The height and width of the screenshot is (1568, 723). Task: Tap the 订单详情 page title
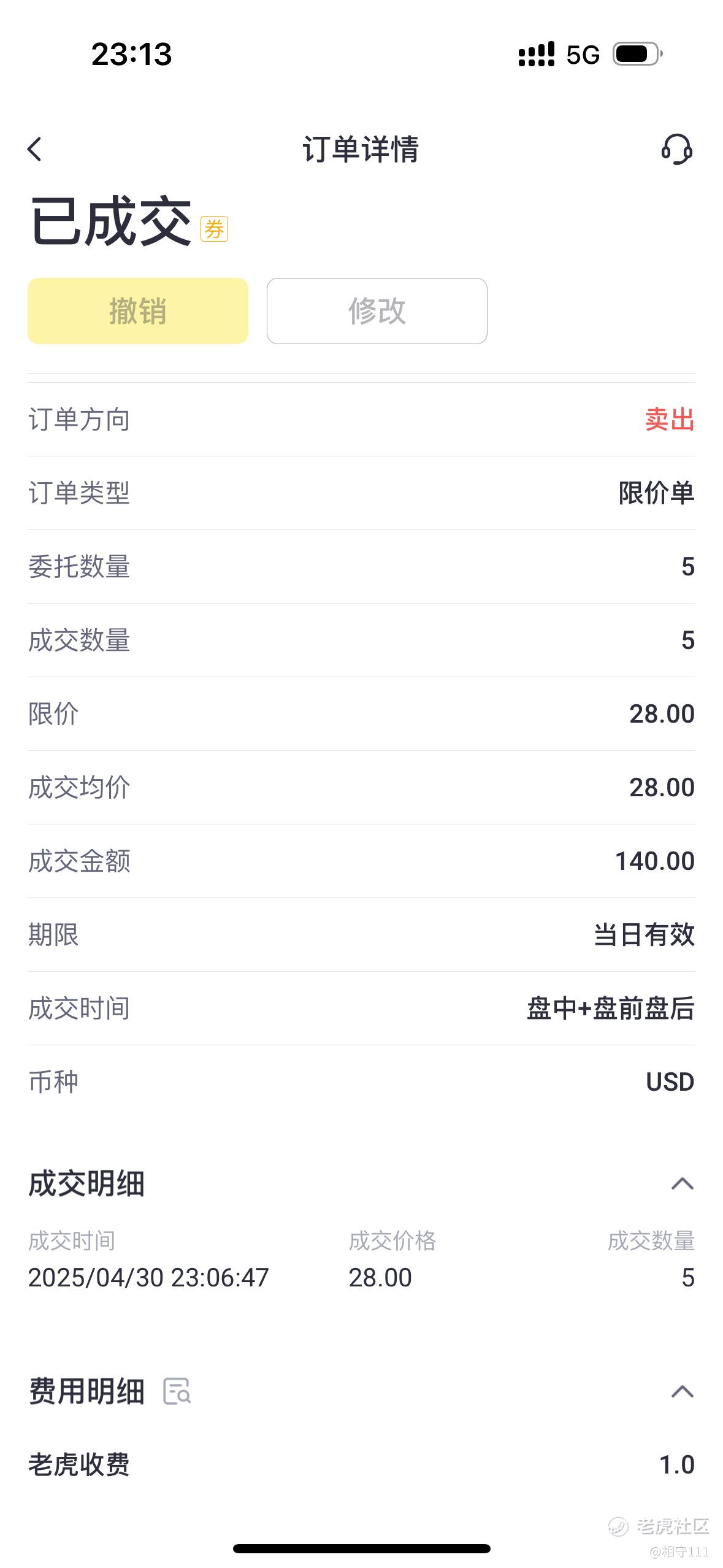pos(361,149)
